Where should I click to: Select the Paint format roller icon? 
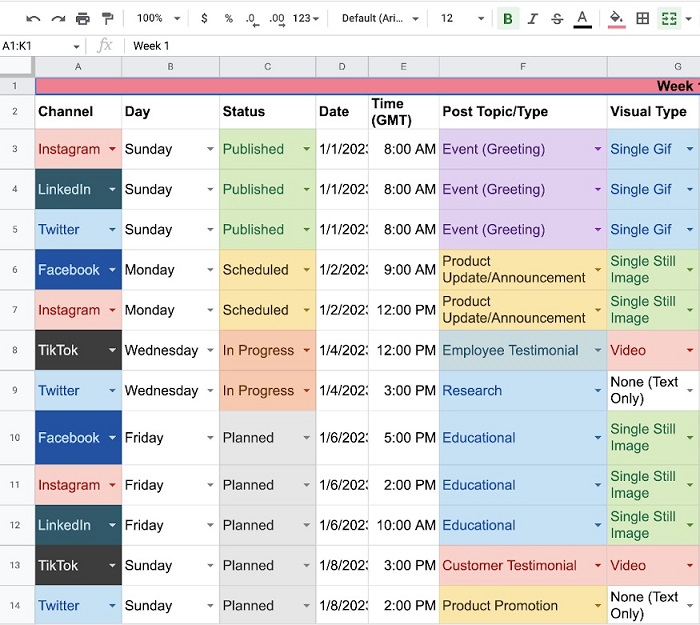(107, 19)
